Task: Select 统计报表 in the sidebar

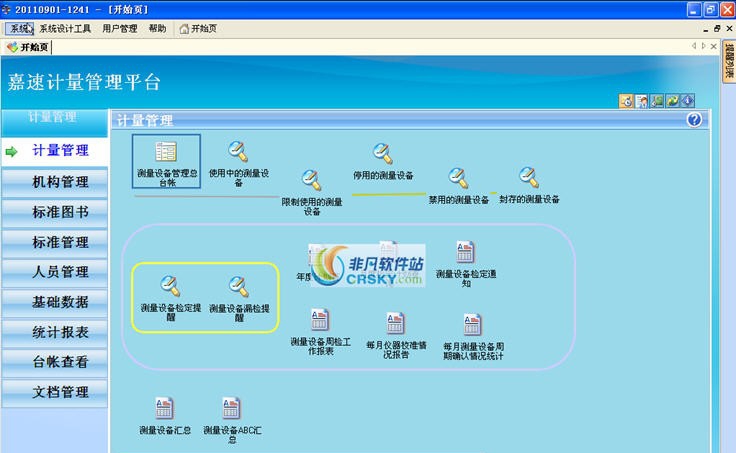Action: [x=54, y=332]
